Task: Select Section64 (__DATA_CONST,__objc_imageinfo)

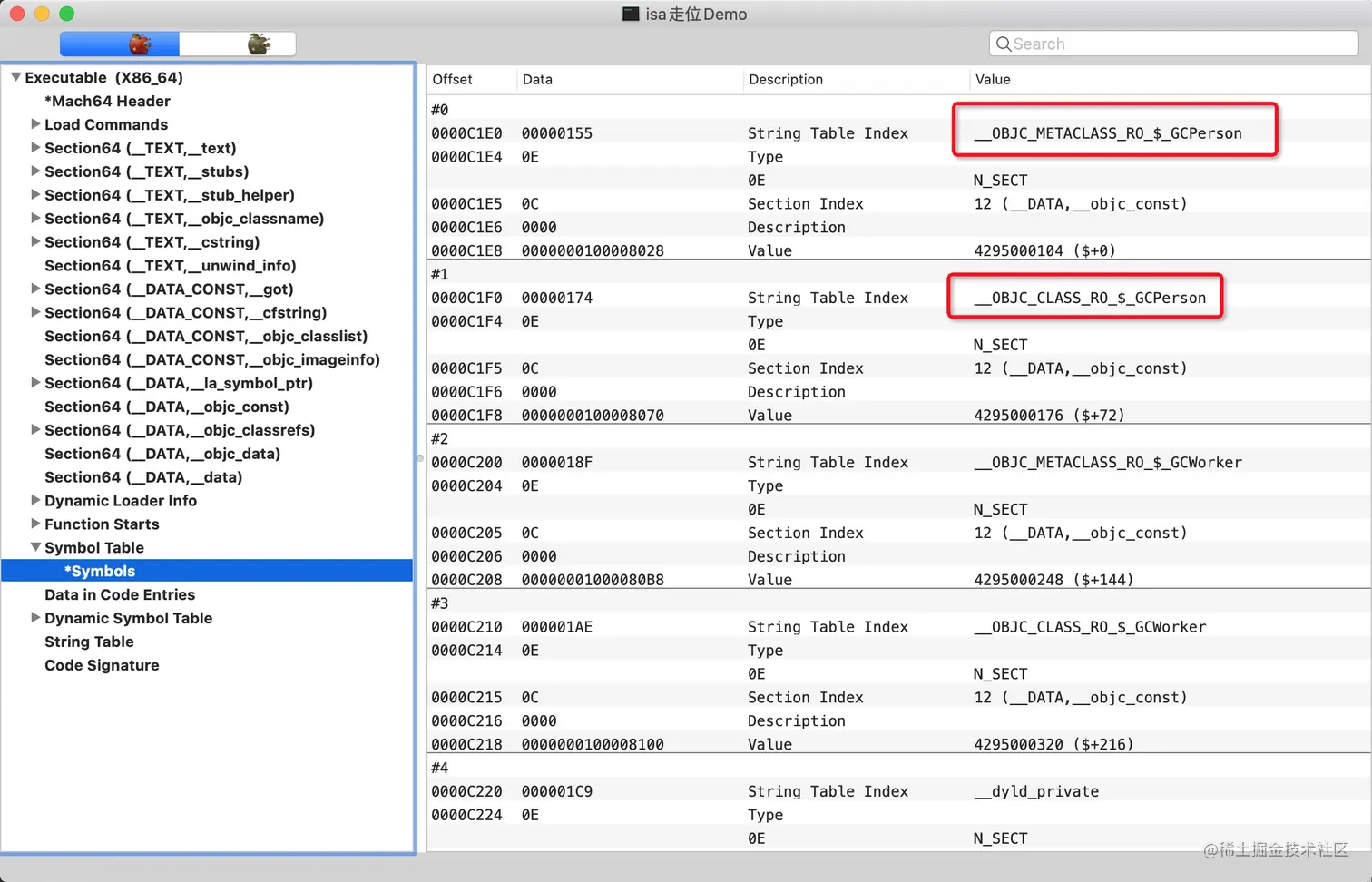Action: click(212, 359)
